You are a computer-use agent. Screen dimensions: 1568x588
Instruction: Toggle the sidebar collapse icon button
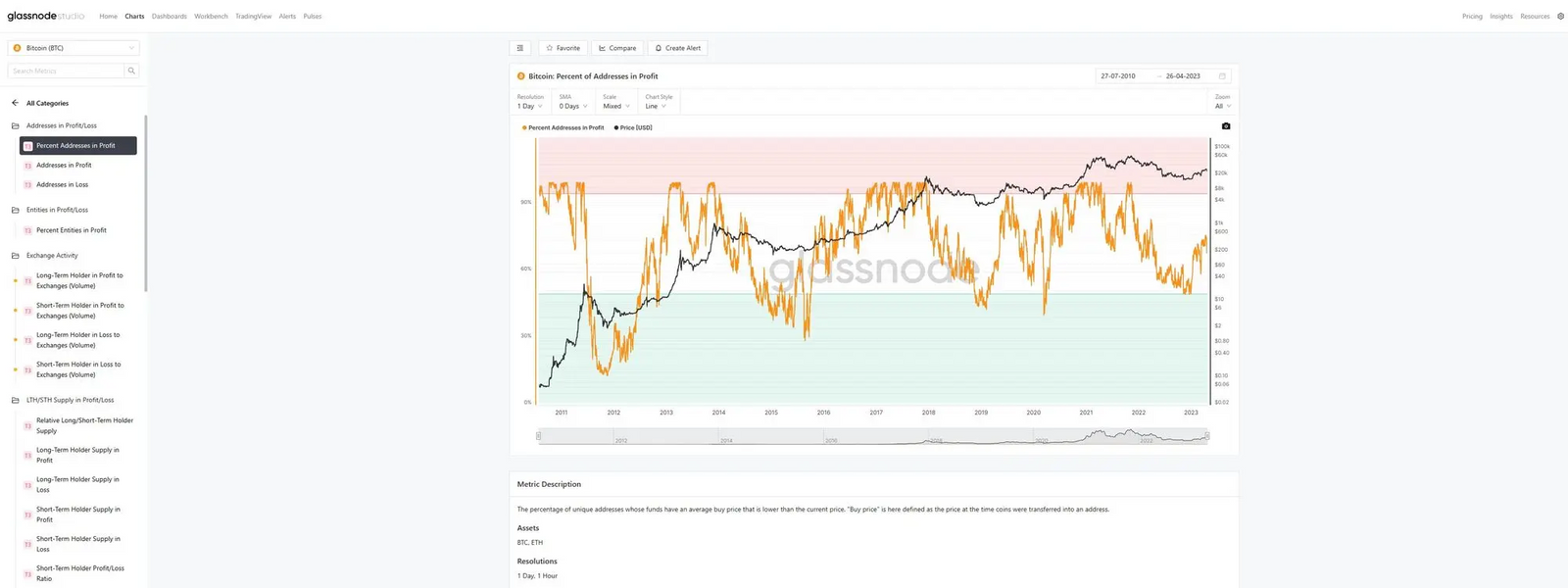[519, 48]
